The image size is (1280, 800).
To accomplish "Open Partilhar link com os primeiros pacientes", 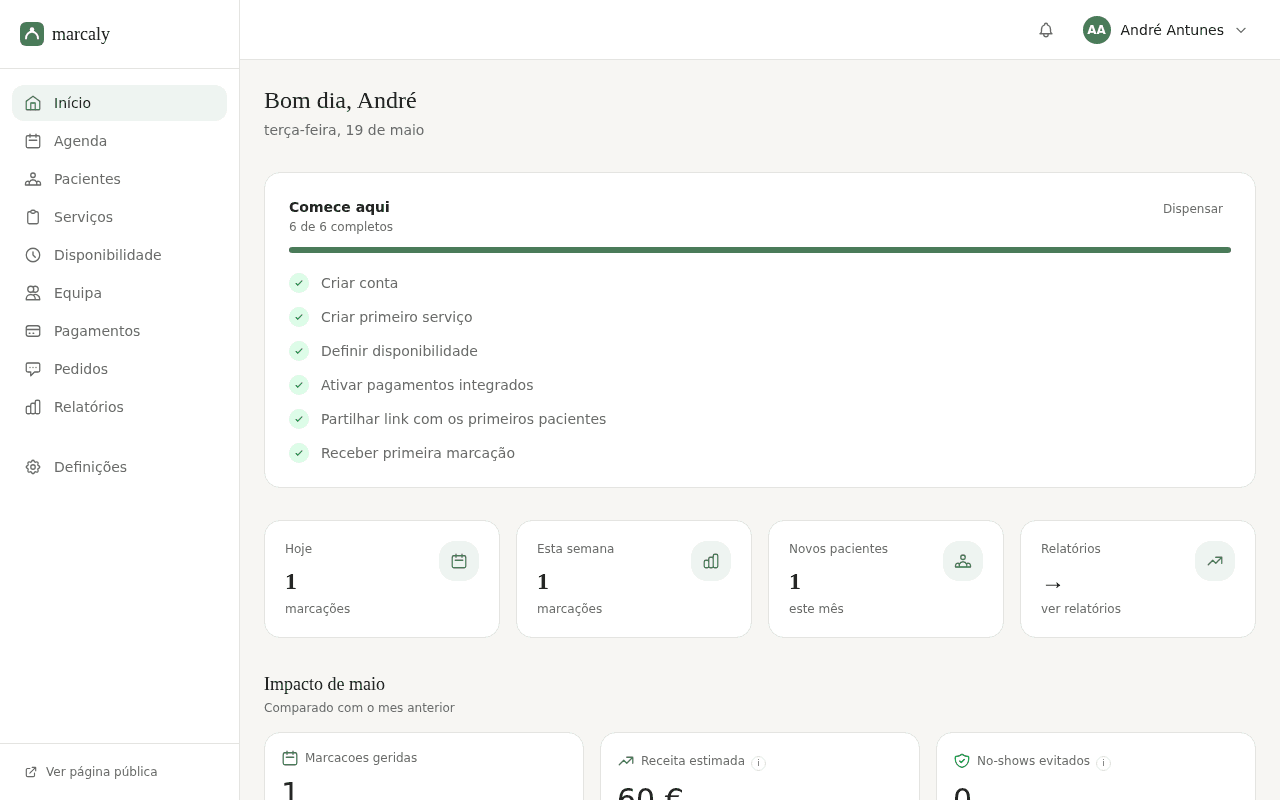I will click(463, 419).
